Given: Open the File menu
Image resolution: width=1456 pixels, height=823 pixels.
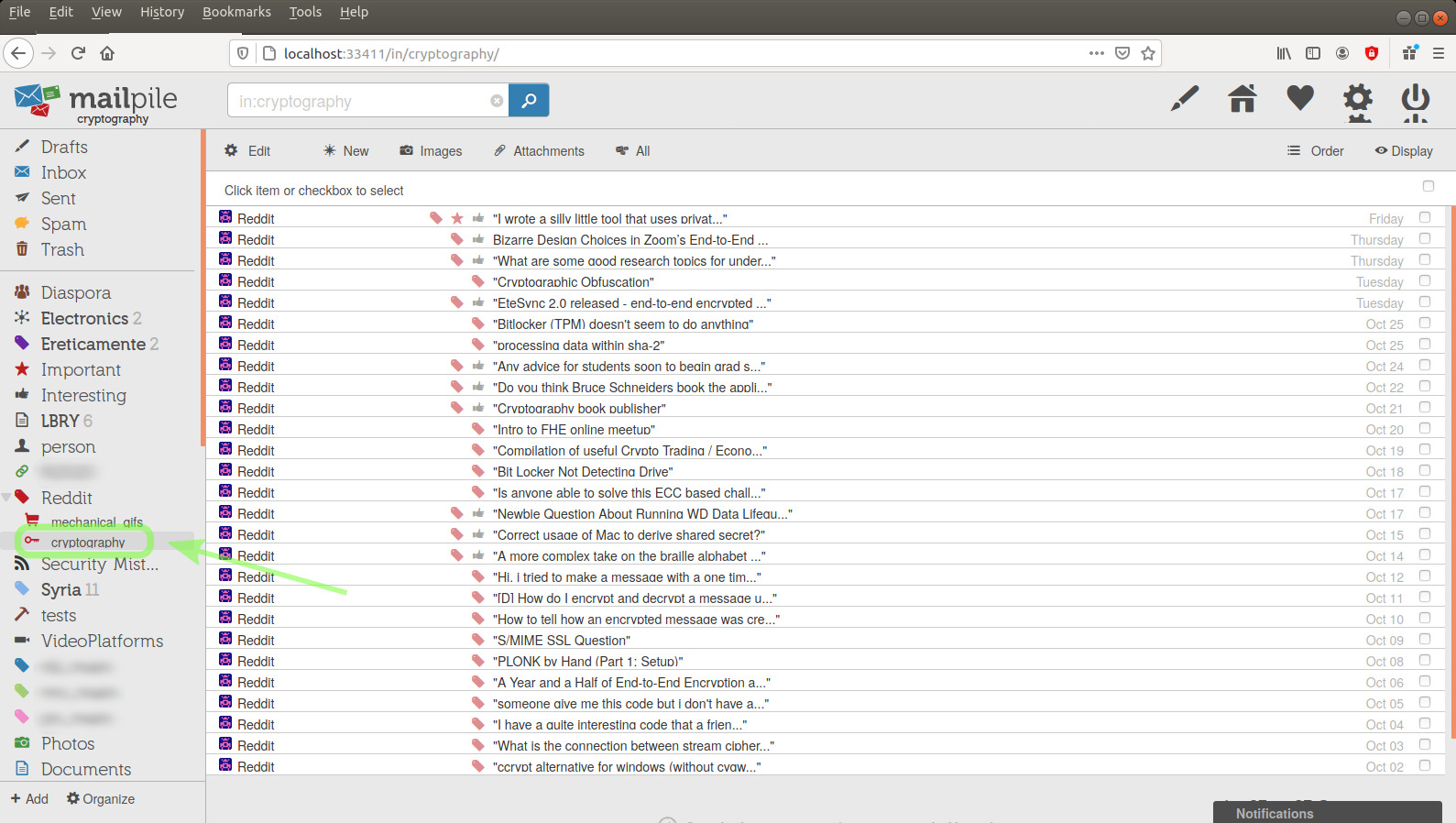Looking at the screenshot, I should (19, 12).
